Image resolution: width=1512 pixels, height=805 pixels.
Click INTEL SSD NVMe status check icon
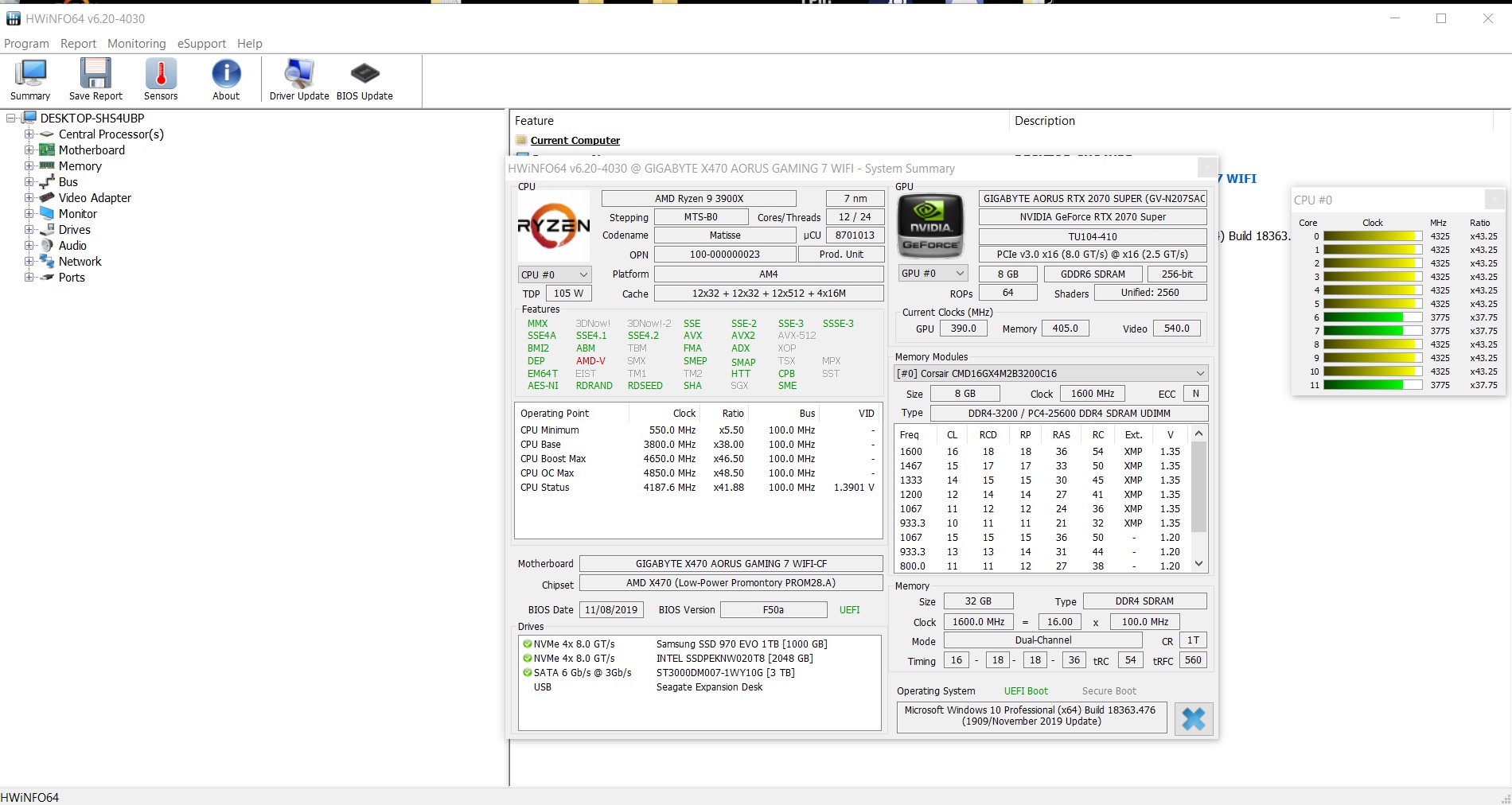527,659
